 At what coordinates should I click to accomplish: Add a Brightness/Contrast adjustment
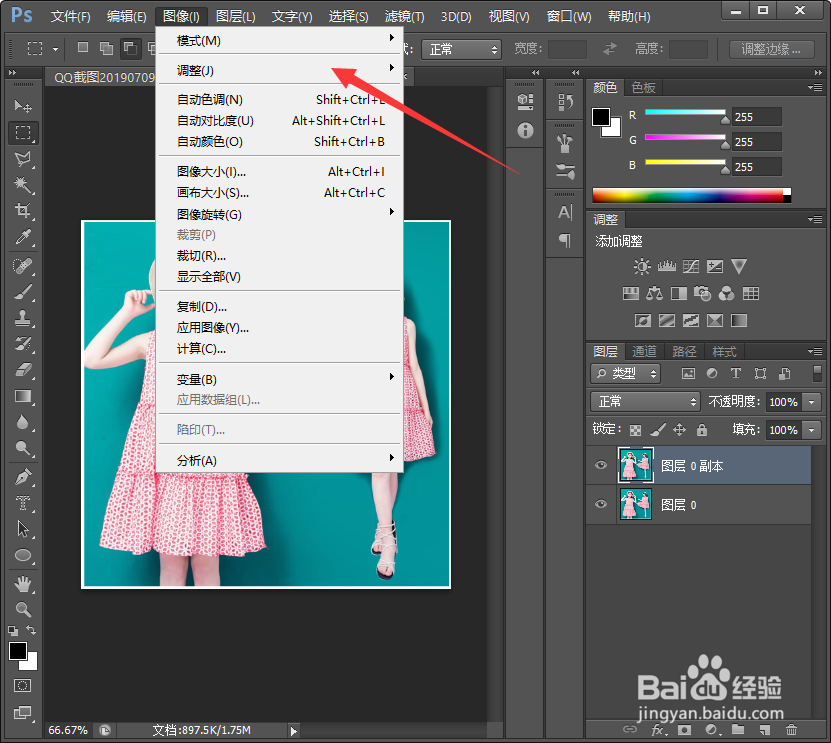641,266
